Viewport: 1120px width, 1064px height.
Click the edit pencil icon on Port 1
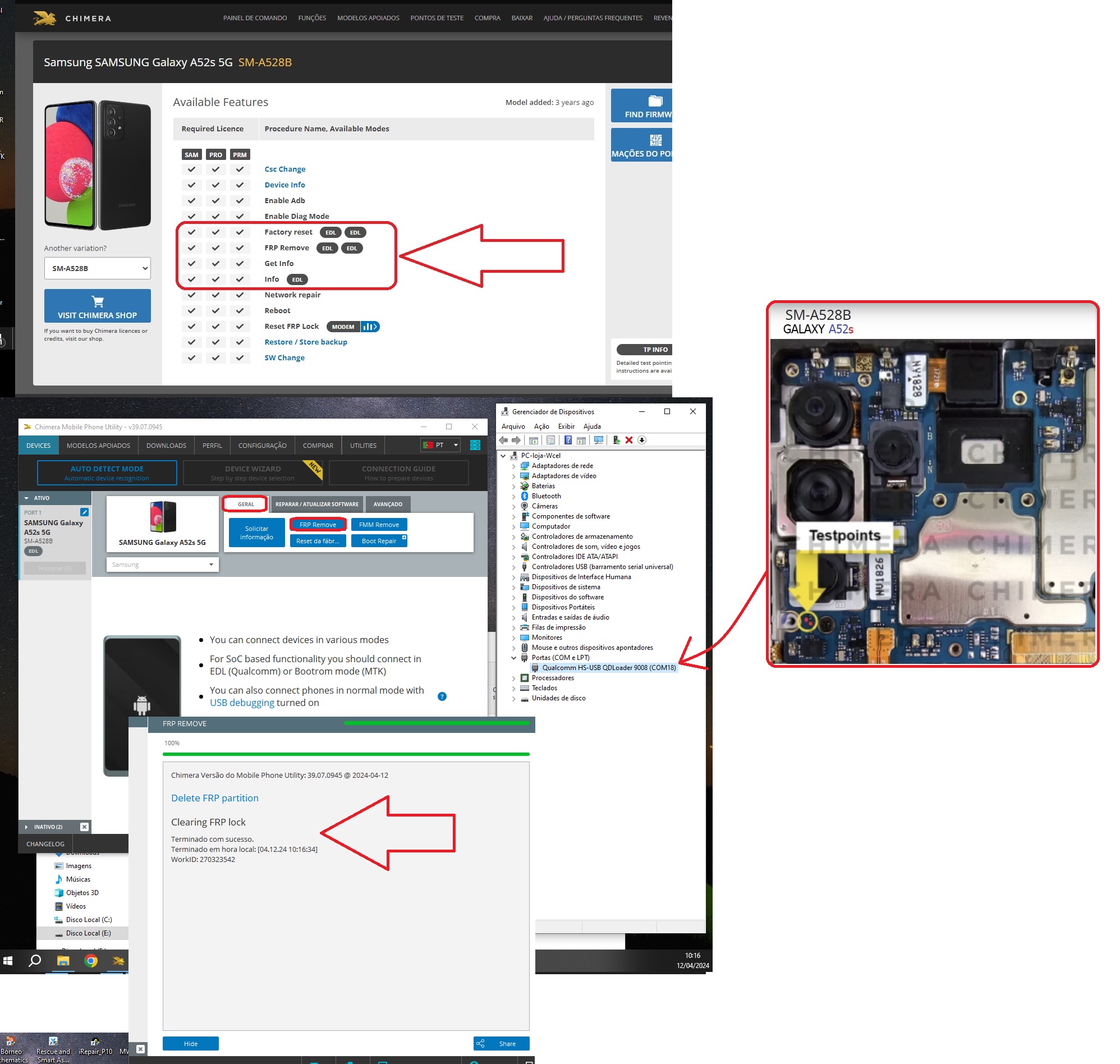click(84, 512)
